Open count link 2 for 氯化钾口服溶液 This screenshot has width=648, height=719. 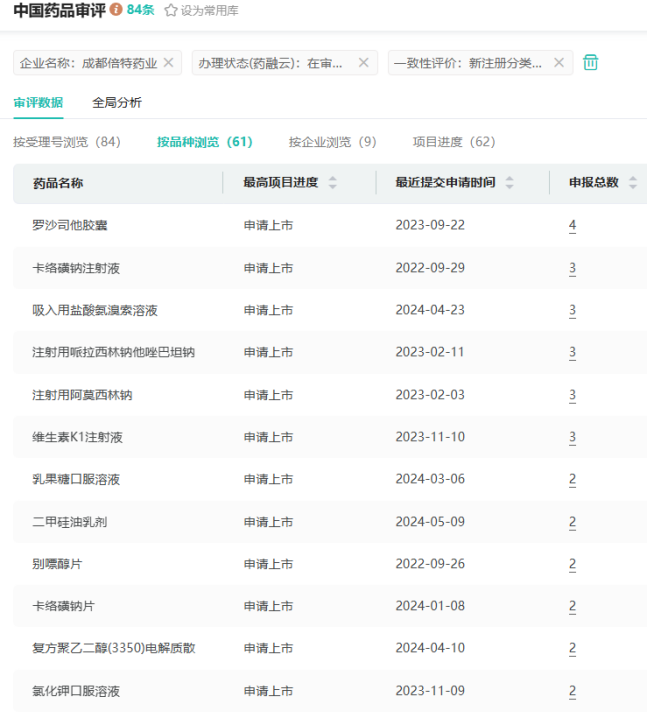572,691
